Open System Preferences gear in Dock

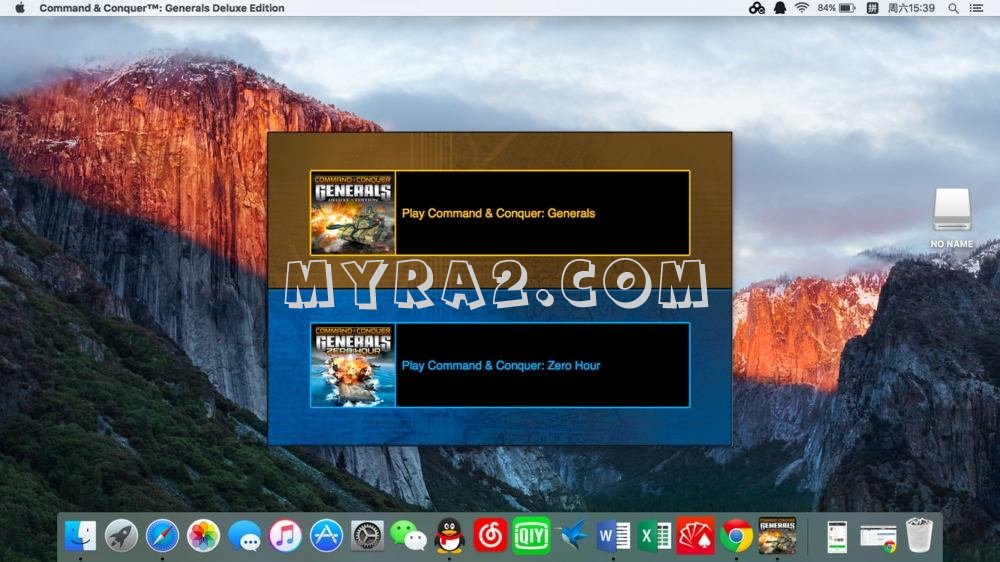(367, 536)
